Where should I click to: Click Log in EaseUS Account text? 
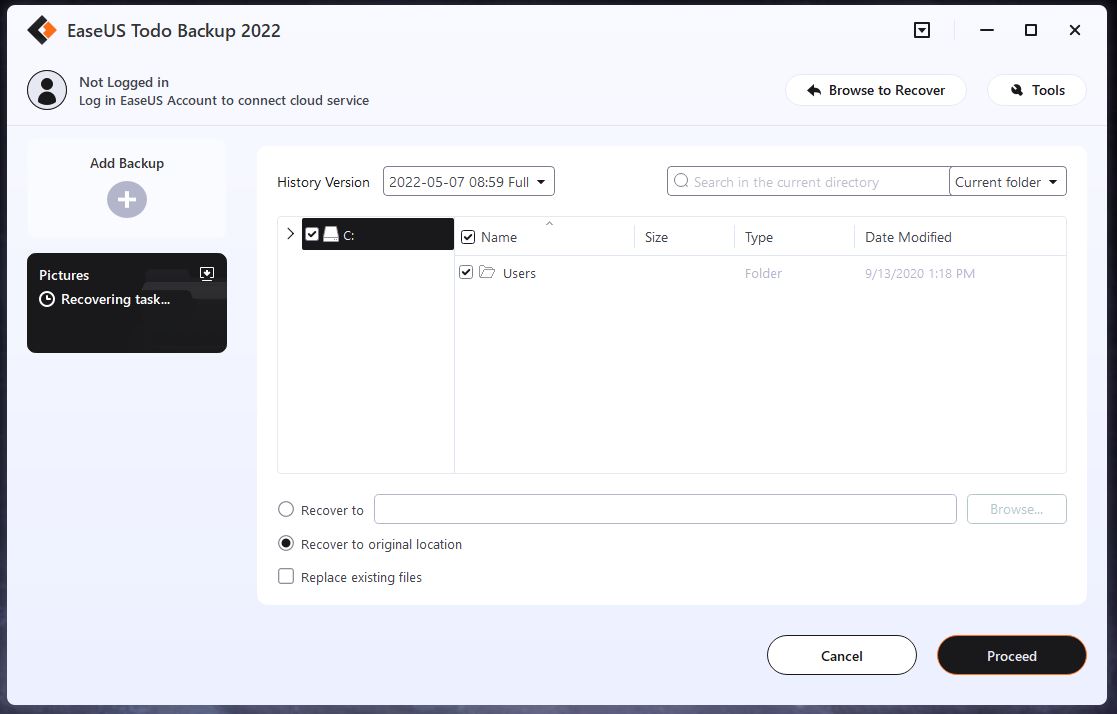pyautogui.click(x=224, y=100)
